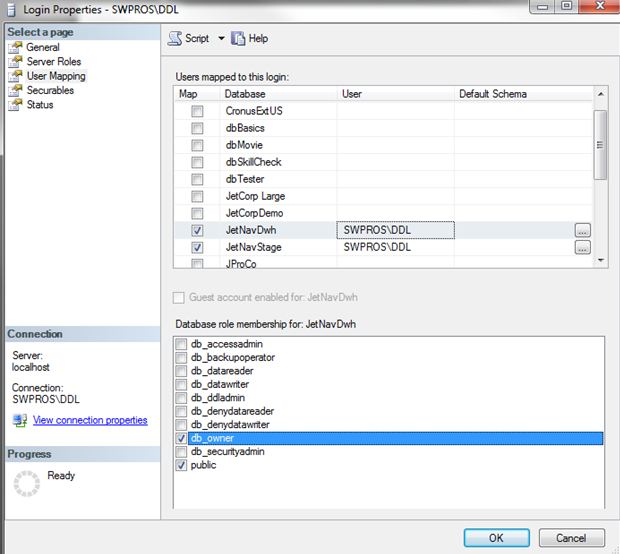This screenshot has height=554, width=620.
Task: Enable mapping for the dbMovie database
Action: click(197, 145)
